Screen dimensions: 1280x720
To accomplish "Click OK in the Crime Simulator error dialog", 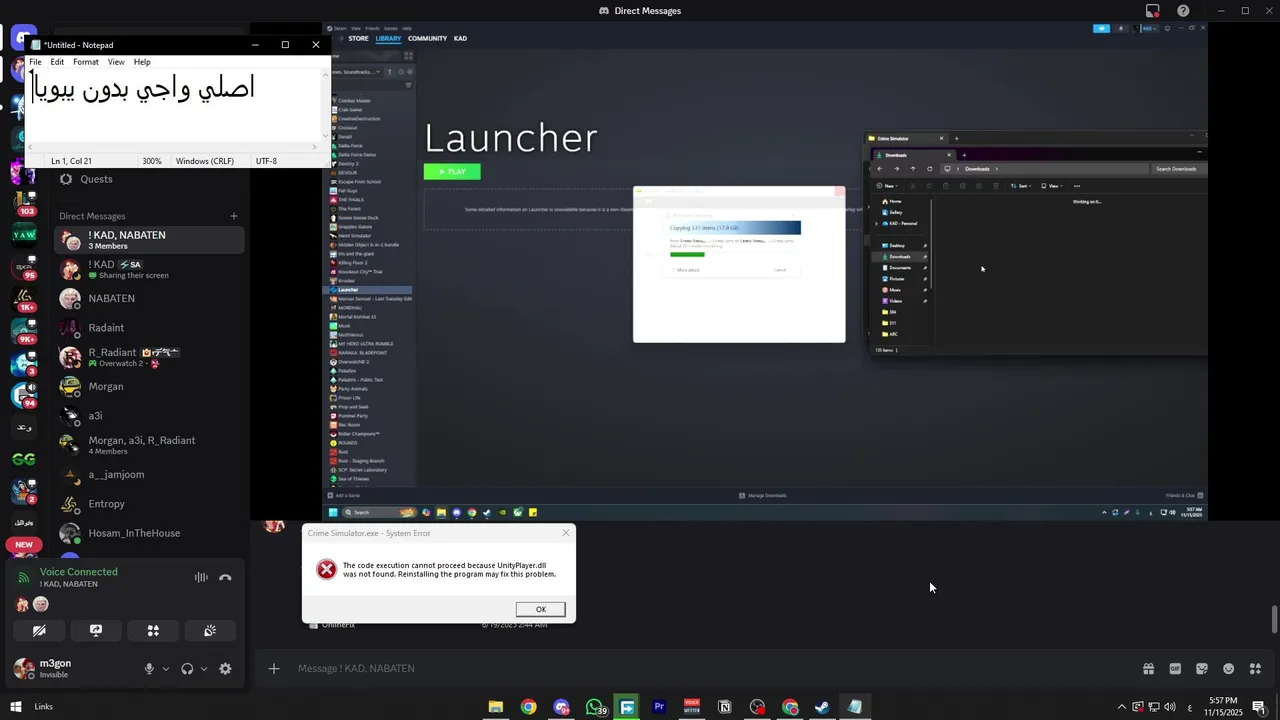I will pos(541,609).
